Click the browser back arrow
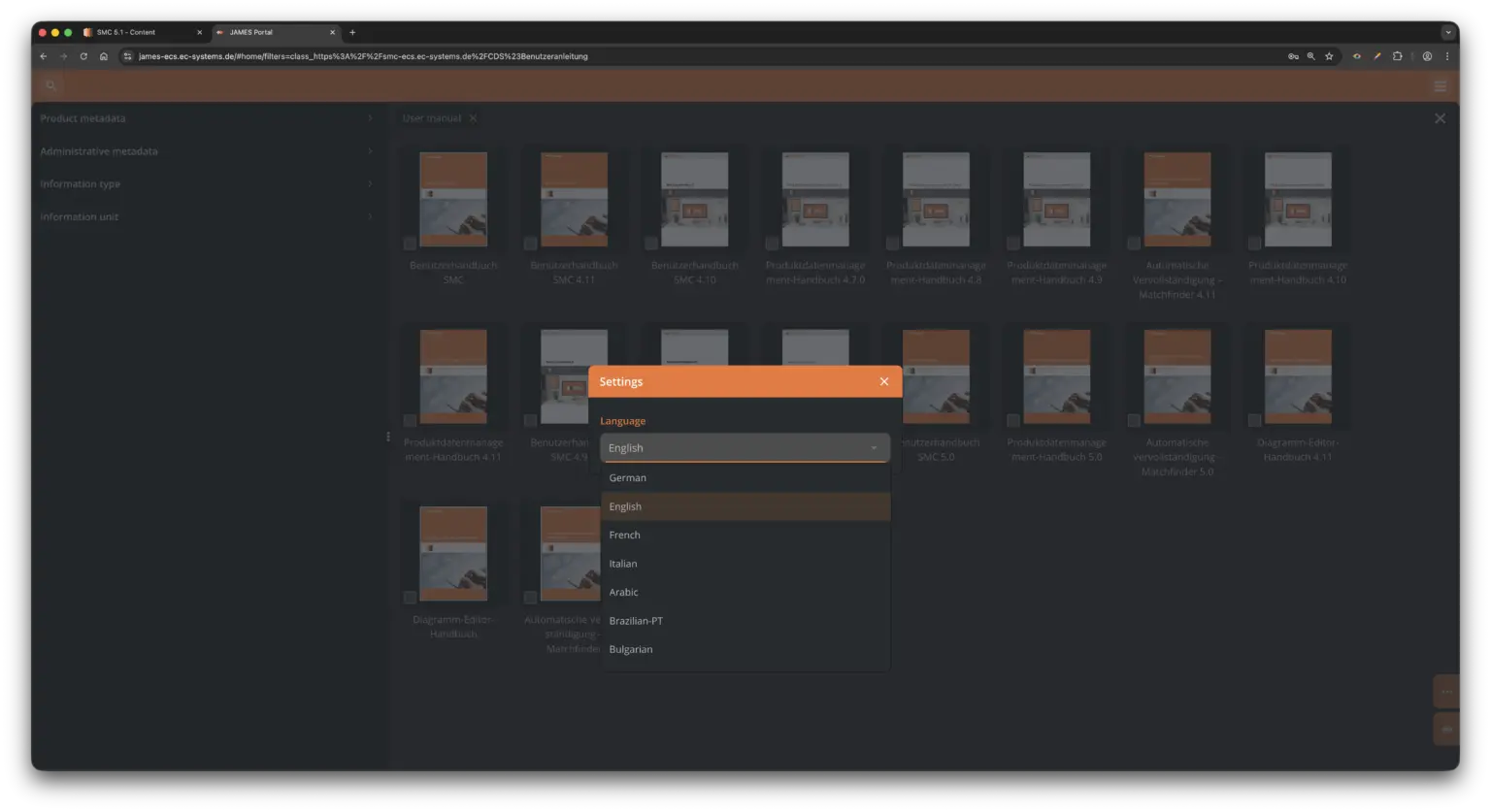This screenshot has width=1491, height=812. [x=44, y=56]
